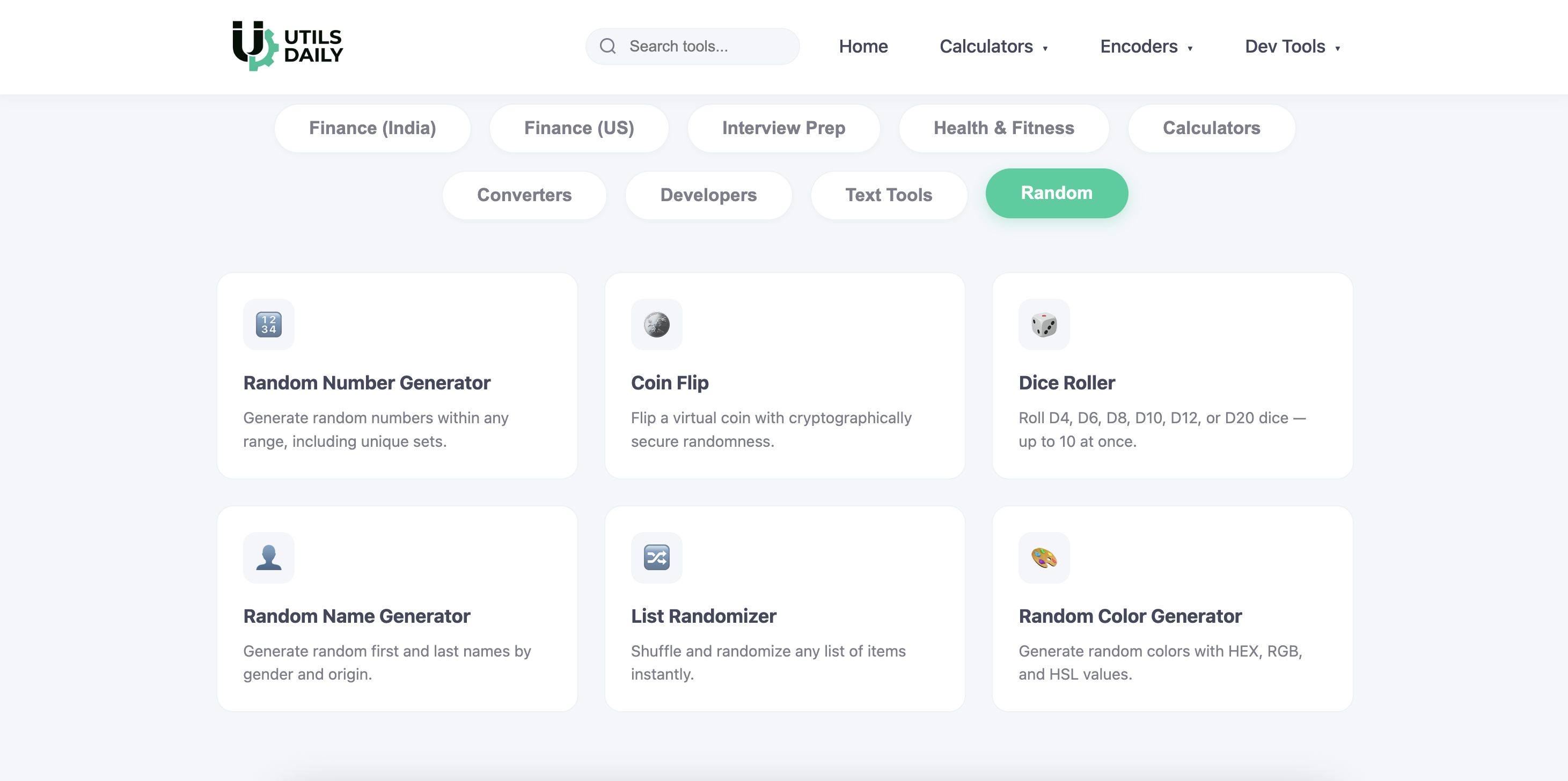Go to Home in navigation
Screen dimensions: 1568x781
pyautogui.click(x=862, y=46)
